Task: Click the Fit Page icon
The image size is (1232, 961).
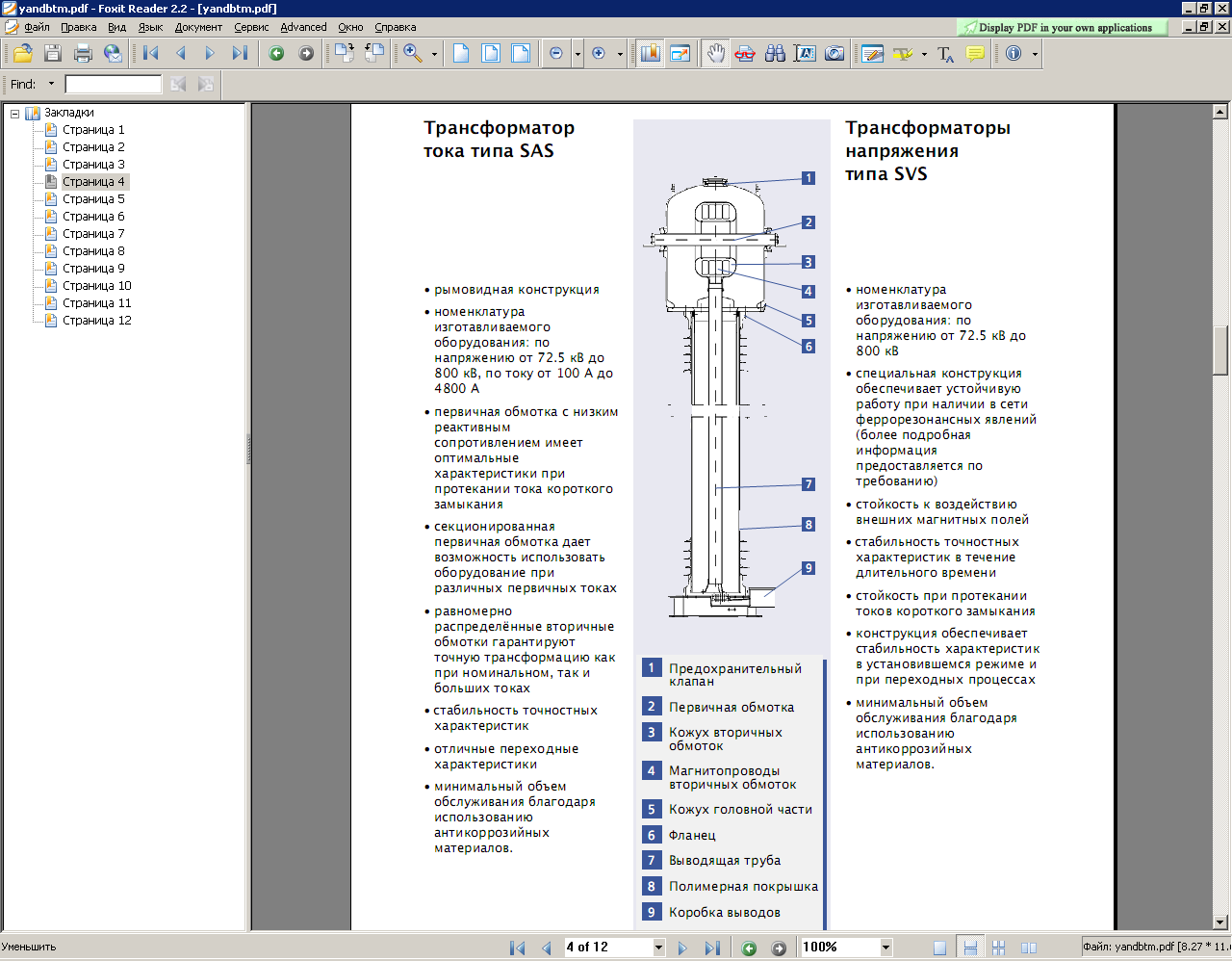Action: (491, 54)
